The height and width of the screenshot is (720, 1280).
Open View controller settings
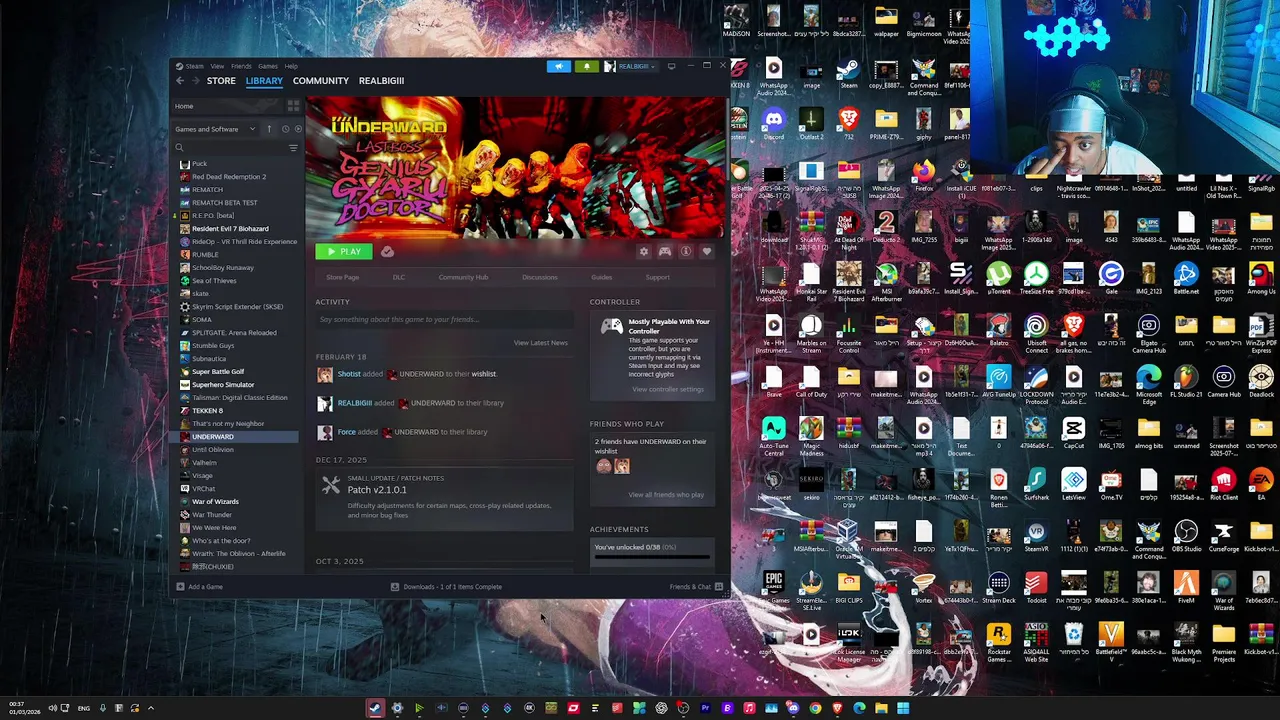click(x=668, y=390)
